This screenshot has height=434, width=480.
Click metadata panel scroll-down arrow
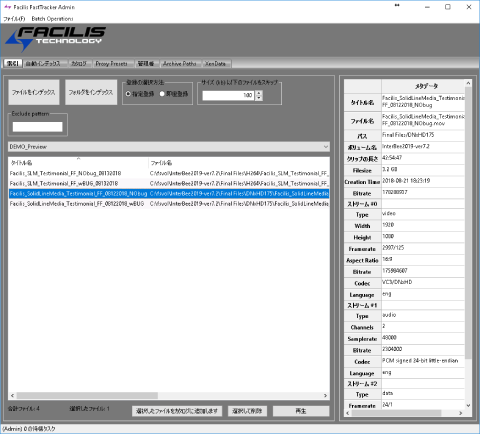[x=468, y=406]
